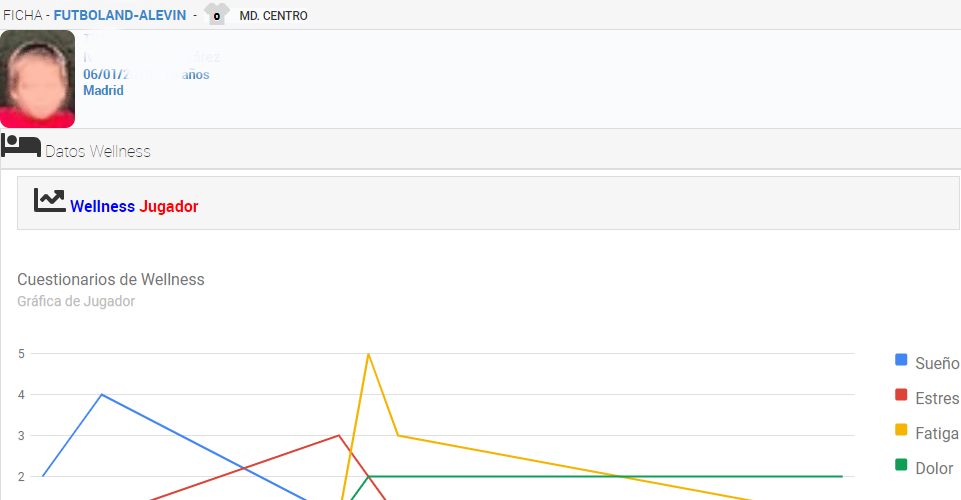Image resolution: width=961 pixels, height=500 pixels.
Task: Click the Fatiga line peak at value 5
Action: pos(369,354)
